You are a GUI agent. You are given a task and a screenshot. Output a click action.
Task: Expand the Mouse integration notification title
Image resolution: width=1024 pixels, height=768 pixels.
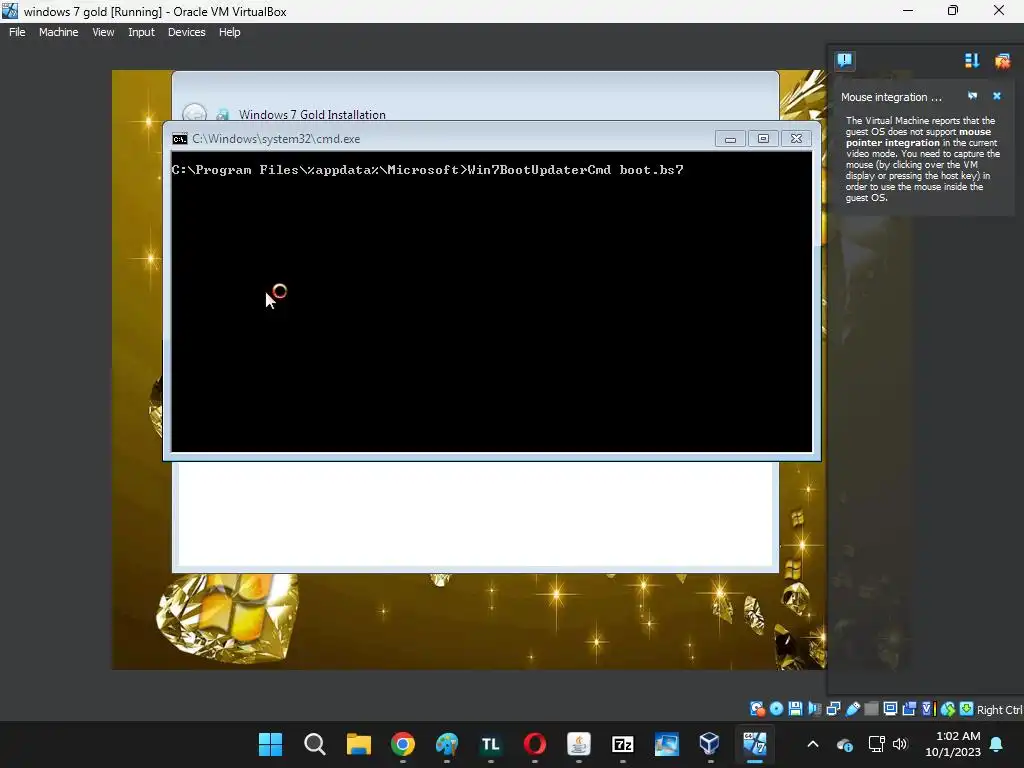tap(891, 97)
